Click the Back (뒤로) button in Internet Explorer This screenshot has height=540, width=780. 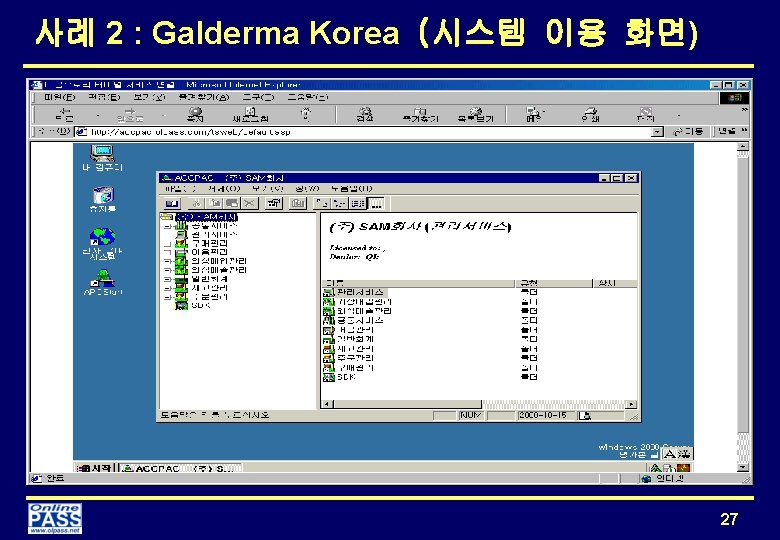coord(66,115)
